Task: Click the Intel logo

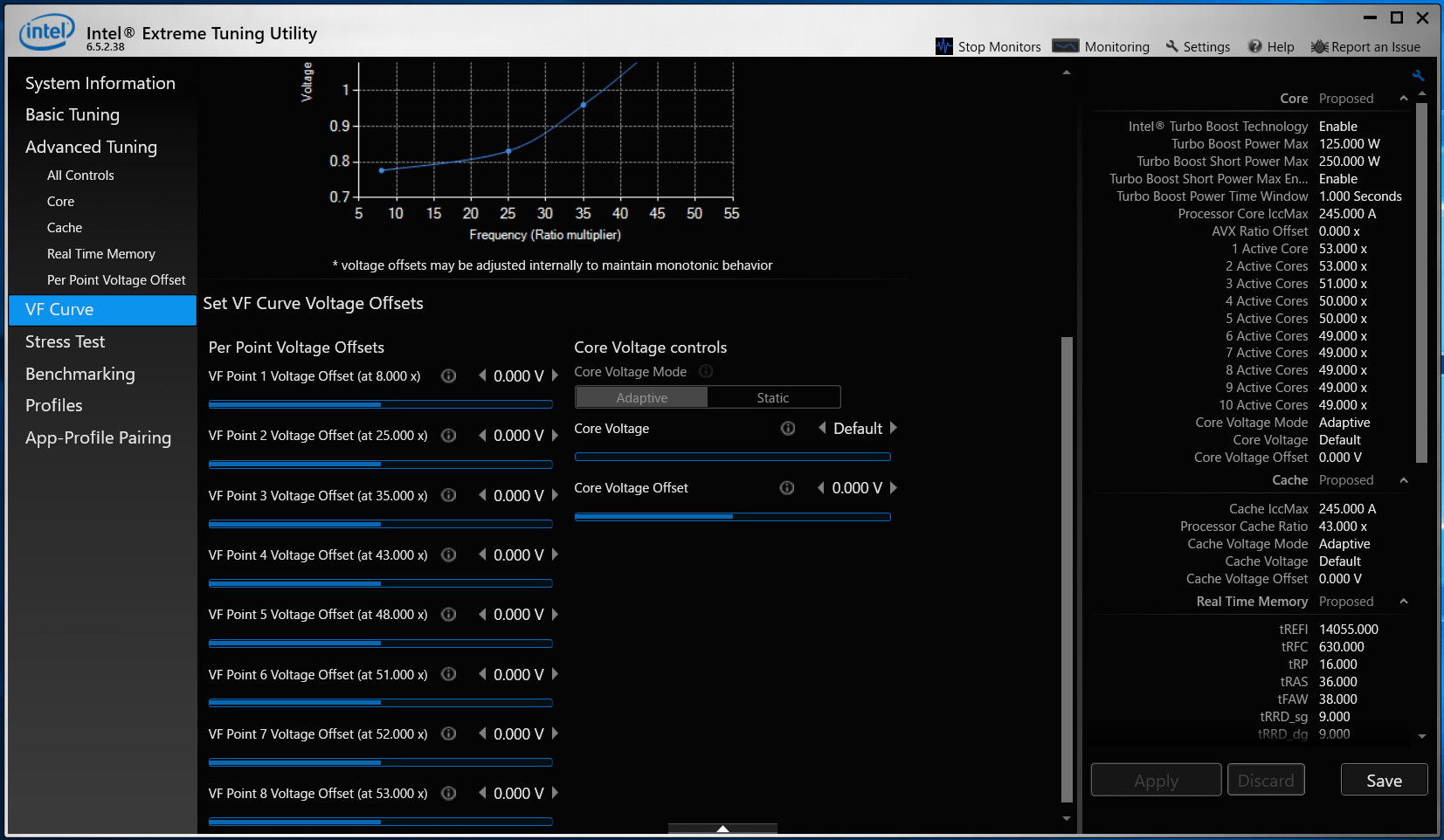Action: pos(47,32)
